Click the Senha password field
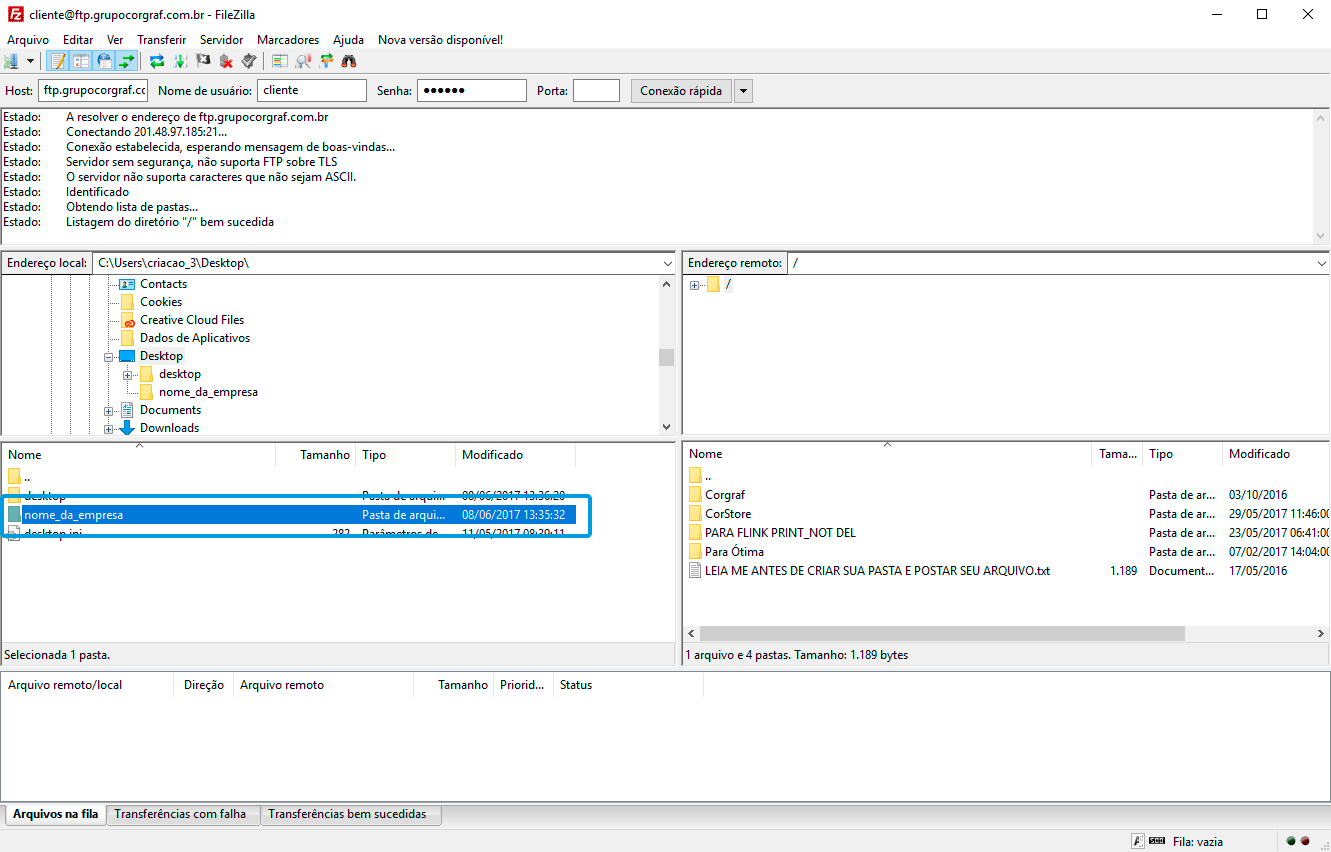Viewport: 1331px width, 852px height. [472, 91]
